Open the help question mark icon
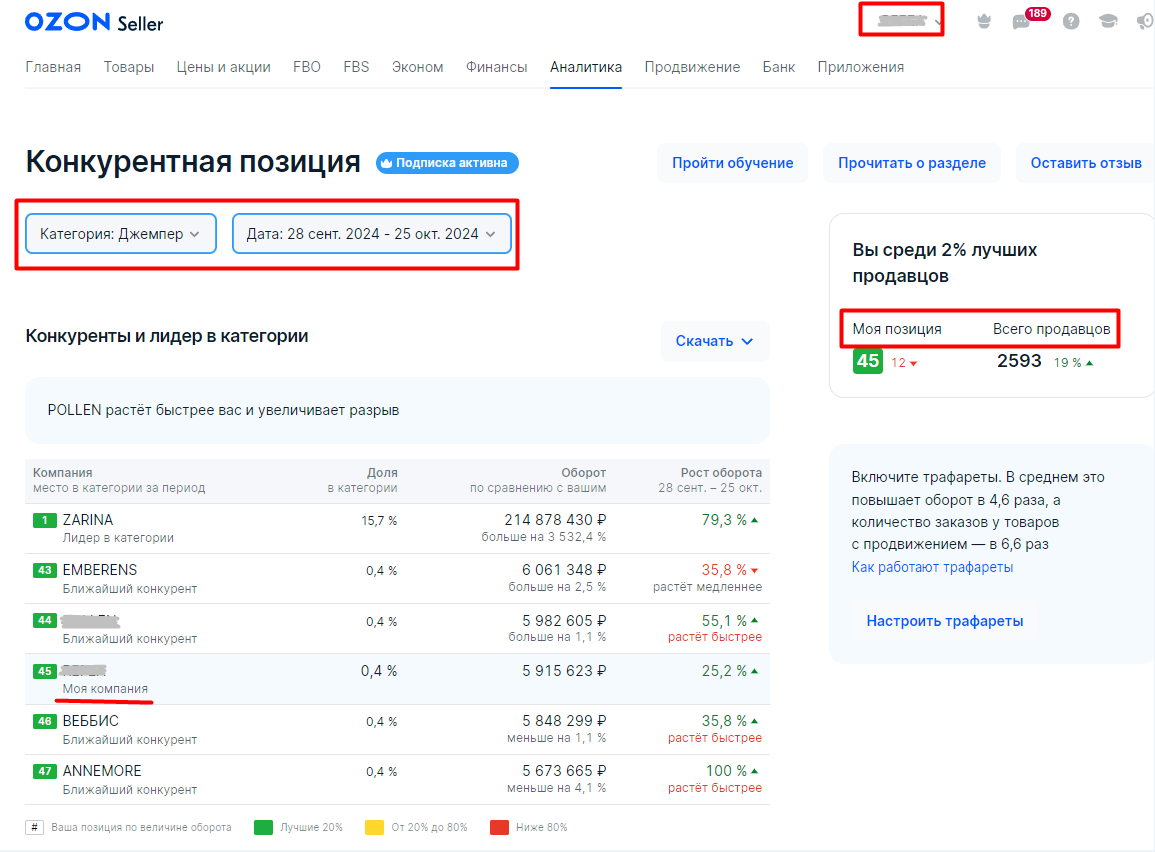Screen dimensions: 1155x852 tap(1071, 21)
